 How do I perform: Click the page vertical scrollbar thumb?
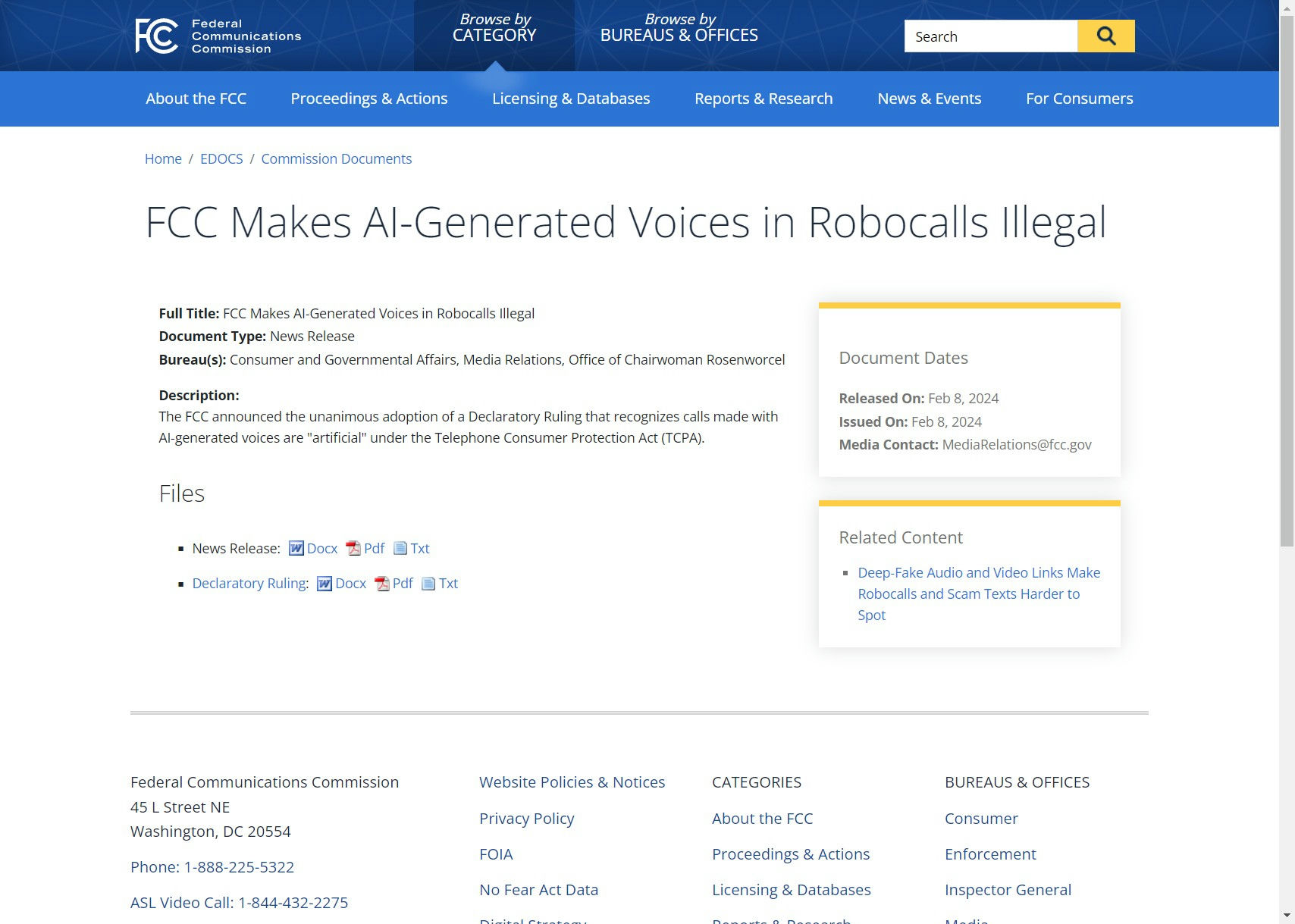1287,280
